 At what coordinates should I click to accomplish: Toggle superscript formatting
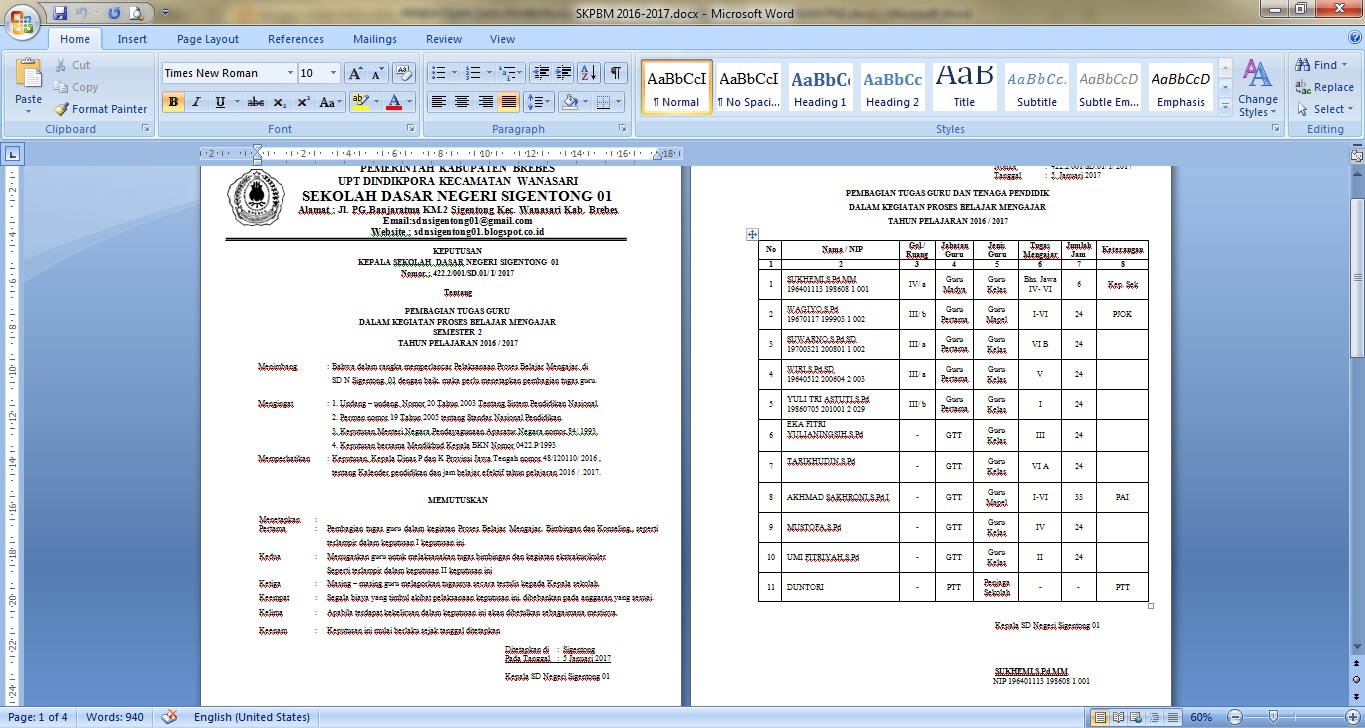(x=303, y=102)
